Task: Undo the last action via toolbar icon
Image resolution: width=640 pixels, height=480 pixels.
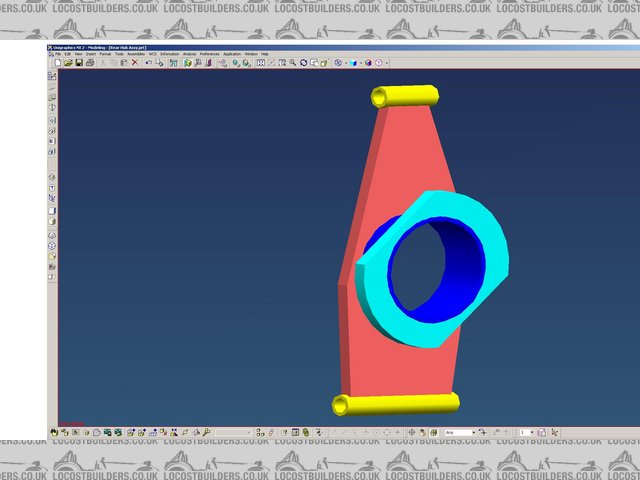Action: pyautogui.click(x=148, y=62)
